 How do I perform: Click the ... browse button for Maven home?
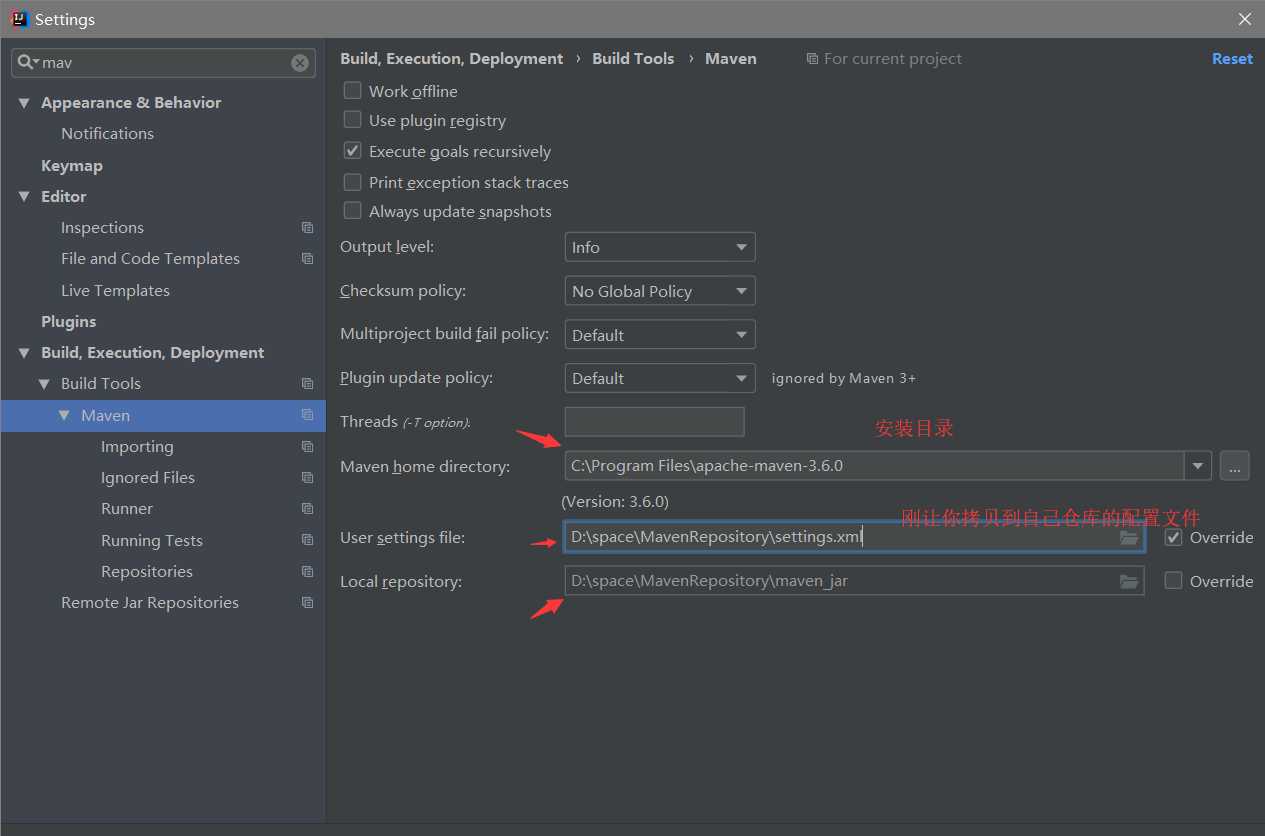(1234, 466)
